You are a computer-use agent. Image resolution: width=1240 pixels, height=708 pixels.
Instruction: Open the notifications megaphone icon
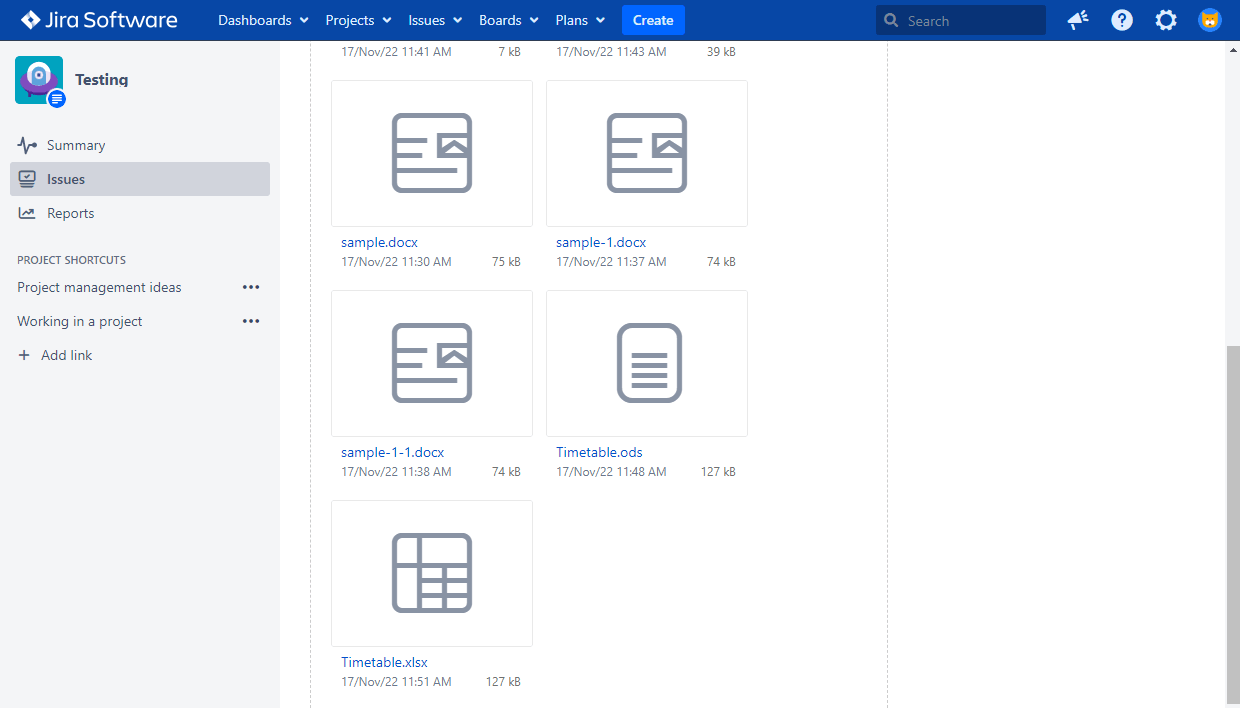1077,20
